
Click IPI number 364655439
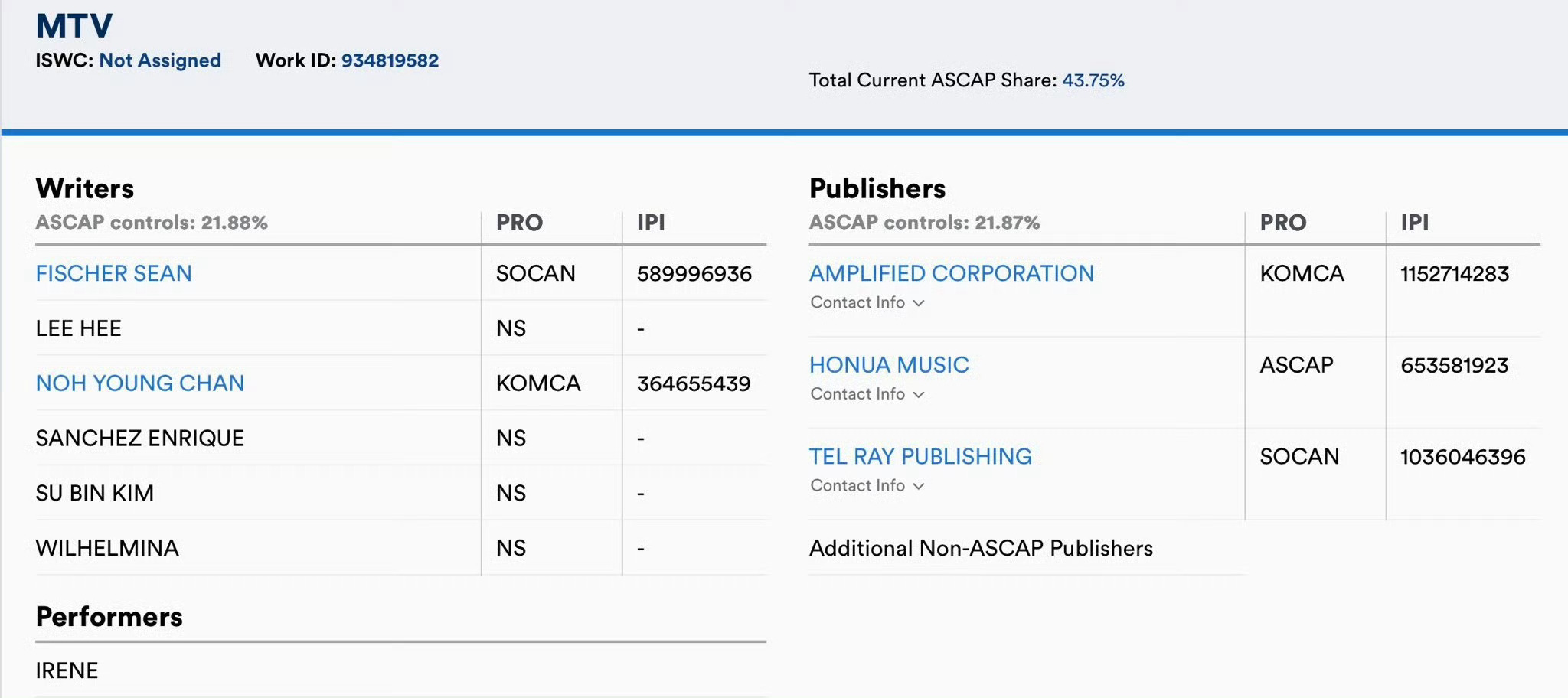pyautogui.click(x=694, y=383)
